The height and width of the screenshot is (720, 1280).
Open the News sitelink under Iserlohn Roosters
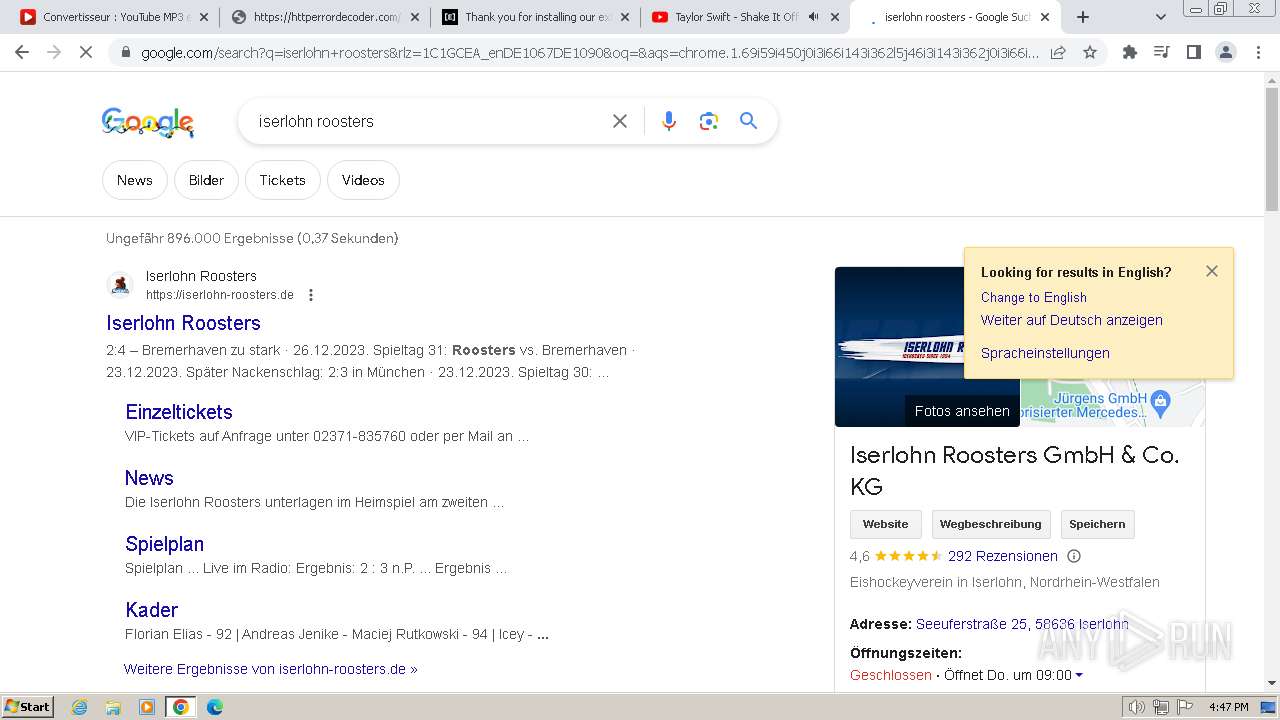point(149,478)
